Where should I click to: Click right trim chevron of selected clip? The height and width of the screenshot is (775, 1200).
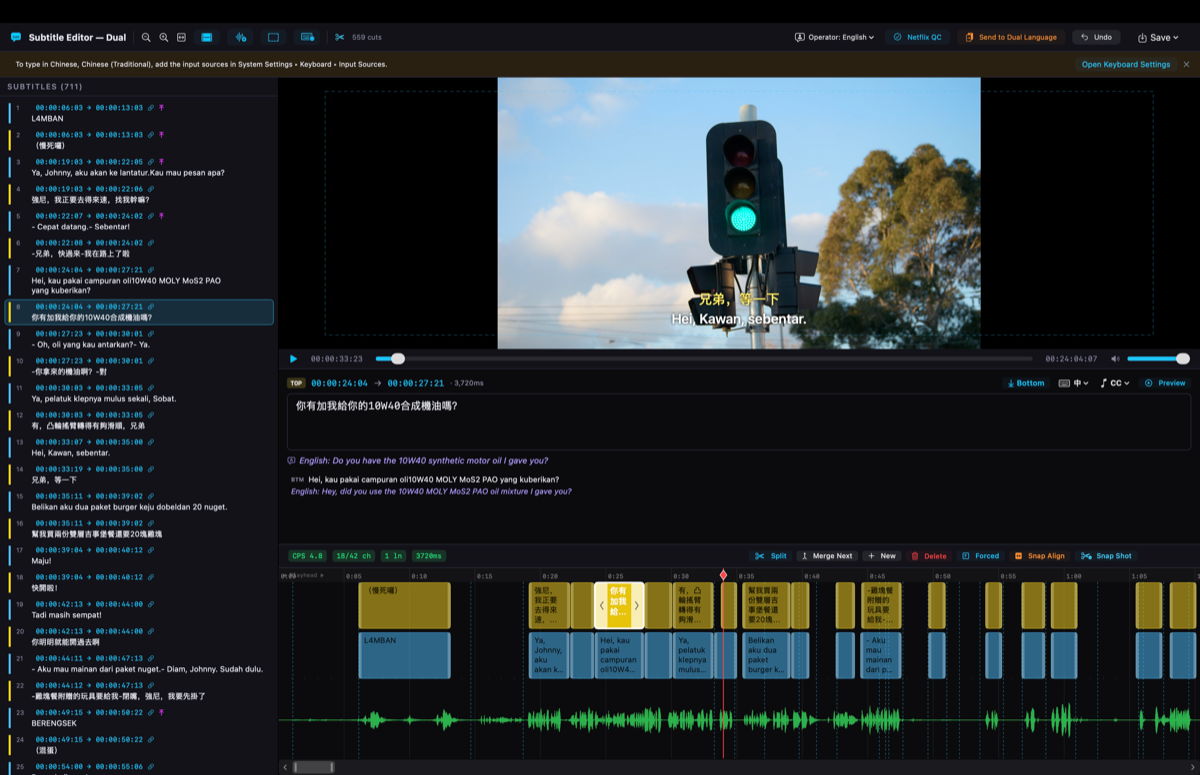click(x=636, y=605)
